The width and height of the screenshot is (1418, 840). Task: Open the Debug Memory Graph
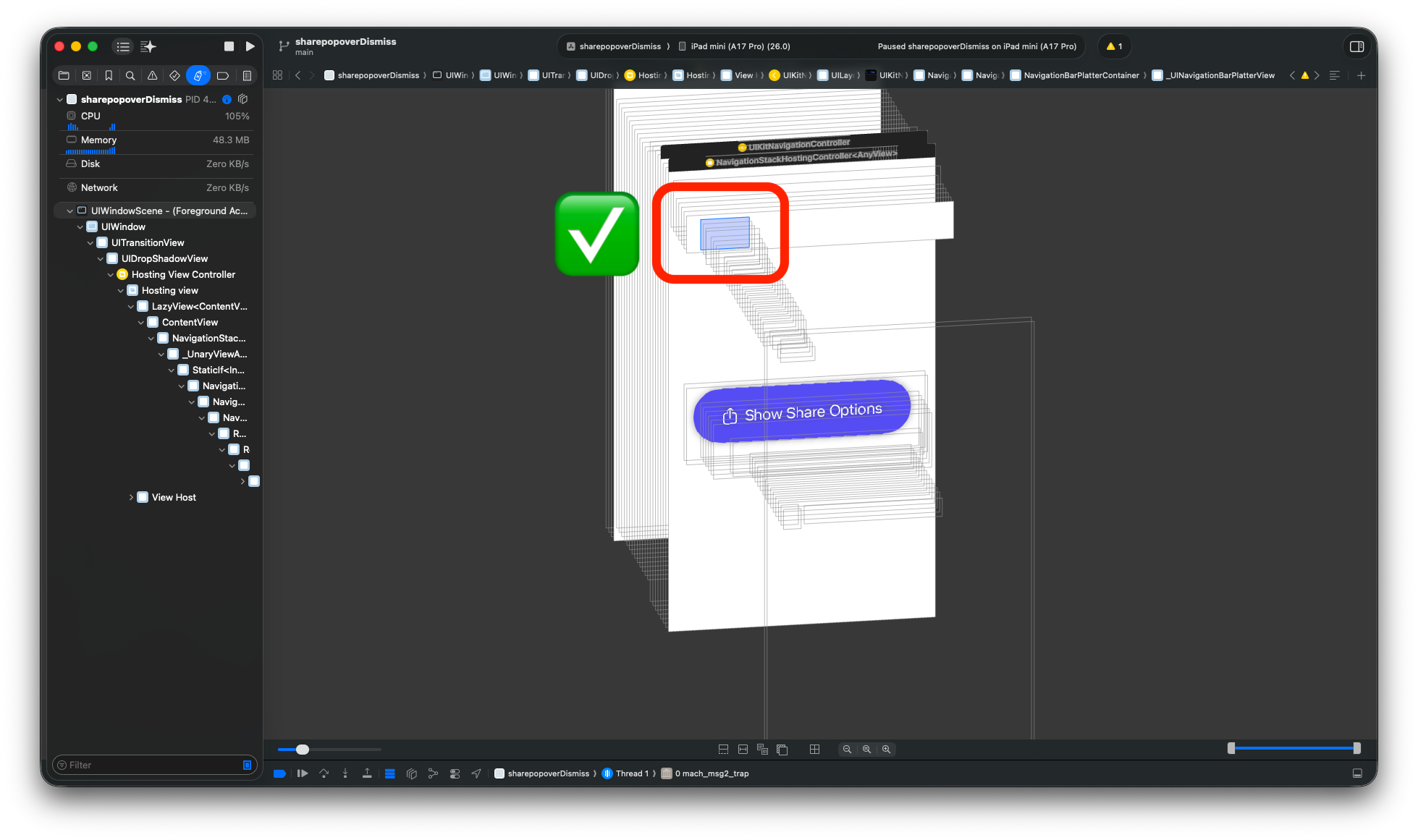[x=433, y=773]
